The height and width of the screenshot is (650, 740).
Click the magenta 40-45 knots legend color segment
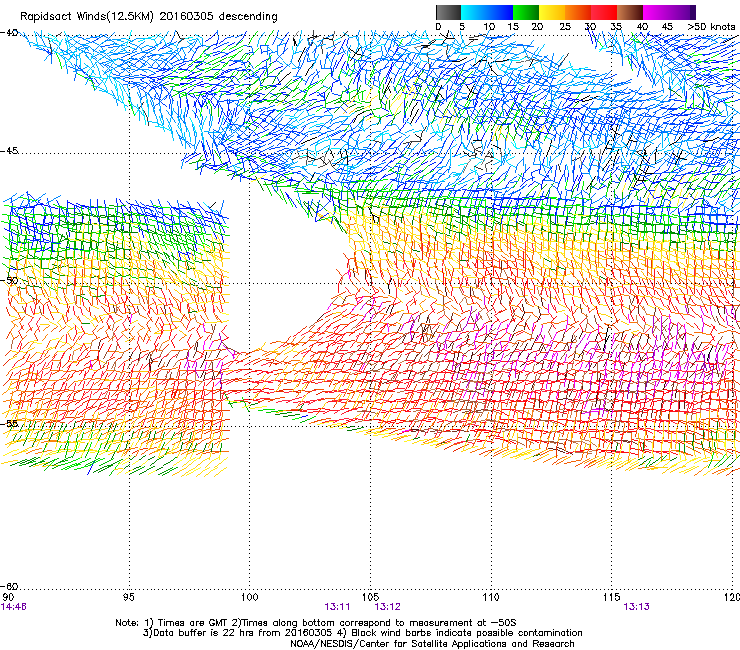coord(656,12)
